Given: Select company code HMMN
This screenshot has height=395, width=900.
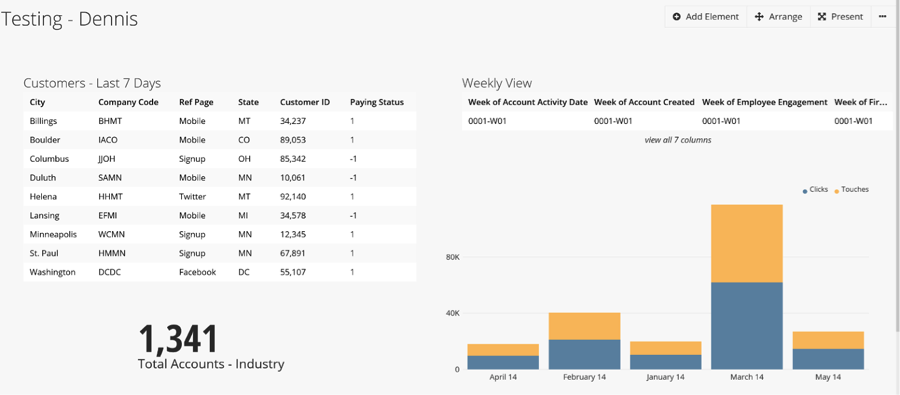Looking at the screenshot, I should 111,253.
